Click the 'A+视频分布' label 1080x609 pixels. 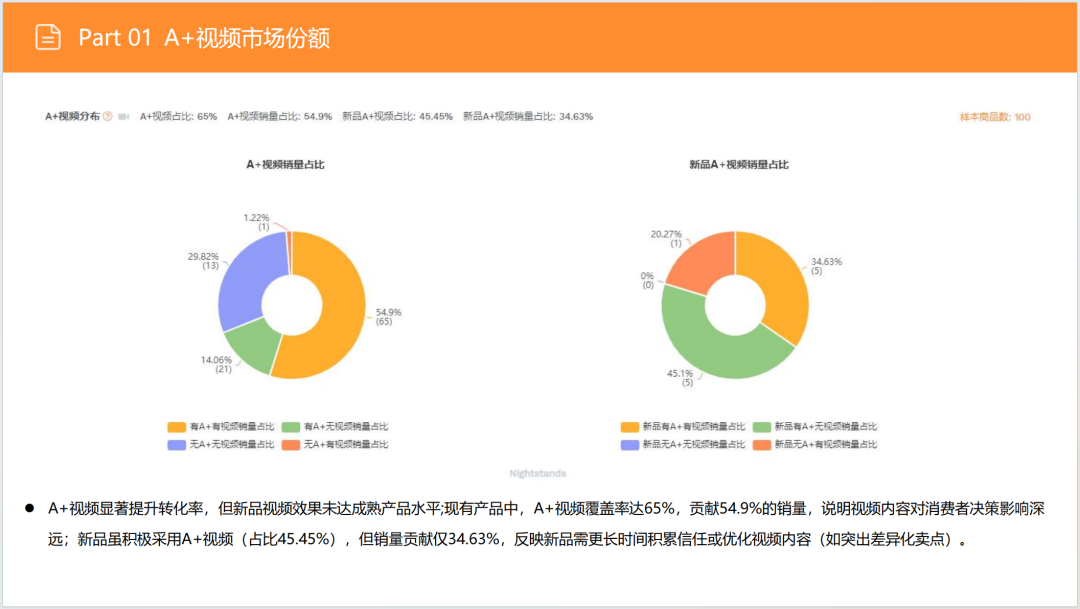[x=72, y=116]
